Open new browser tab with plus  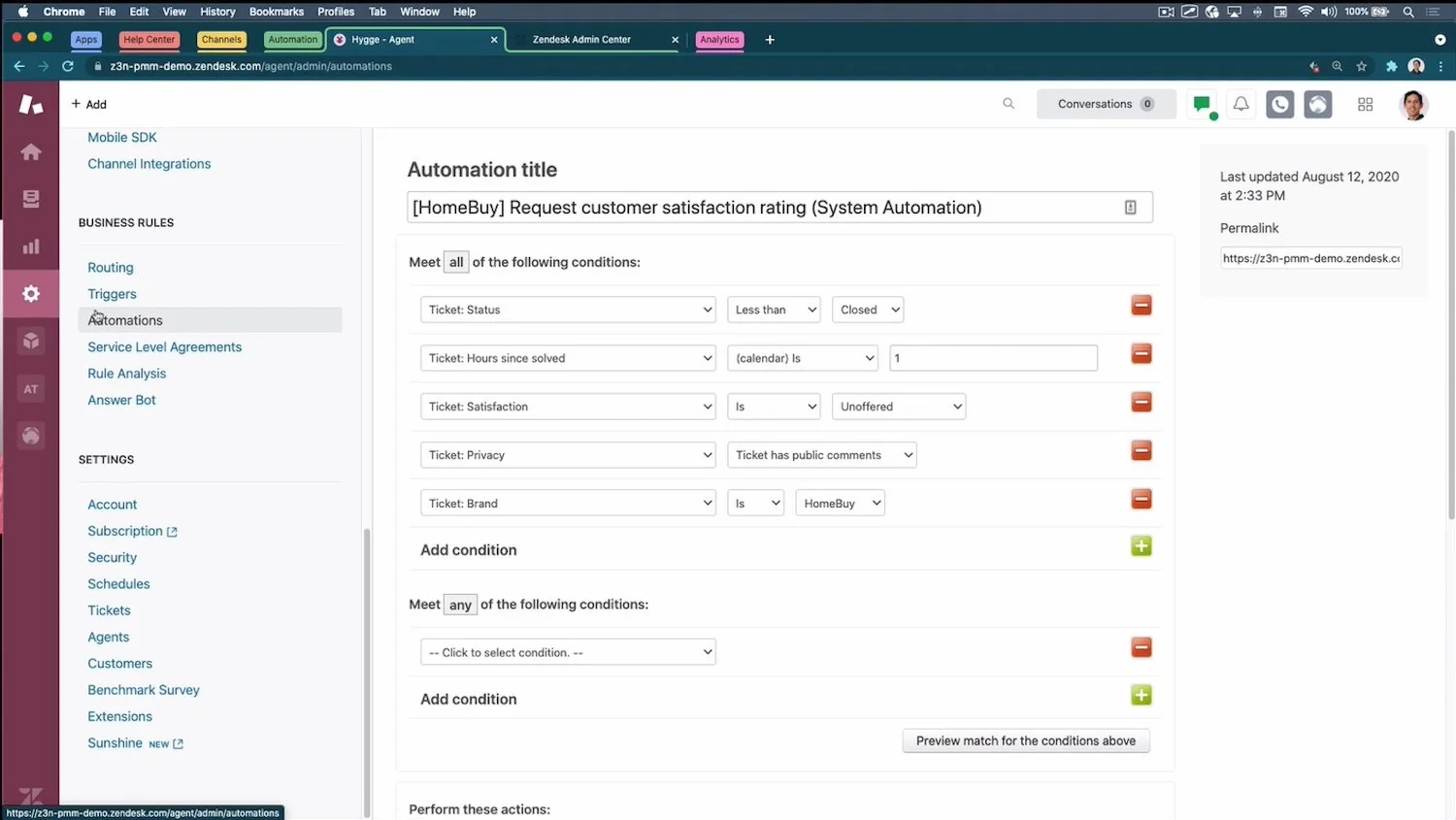(x=770, y=40)
